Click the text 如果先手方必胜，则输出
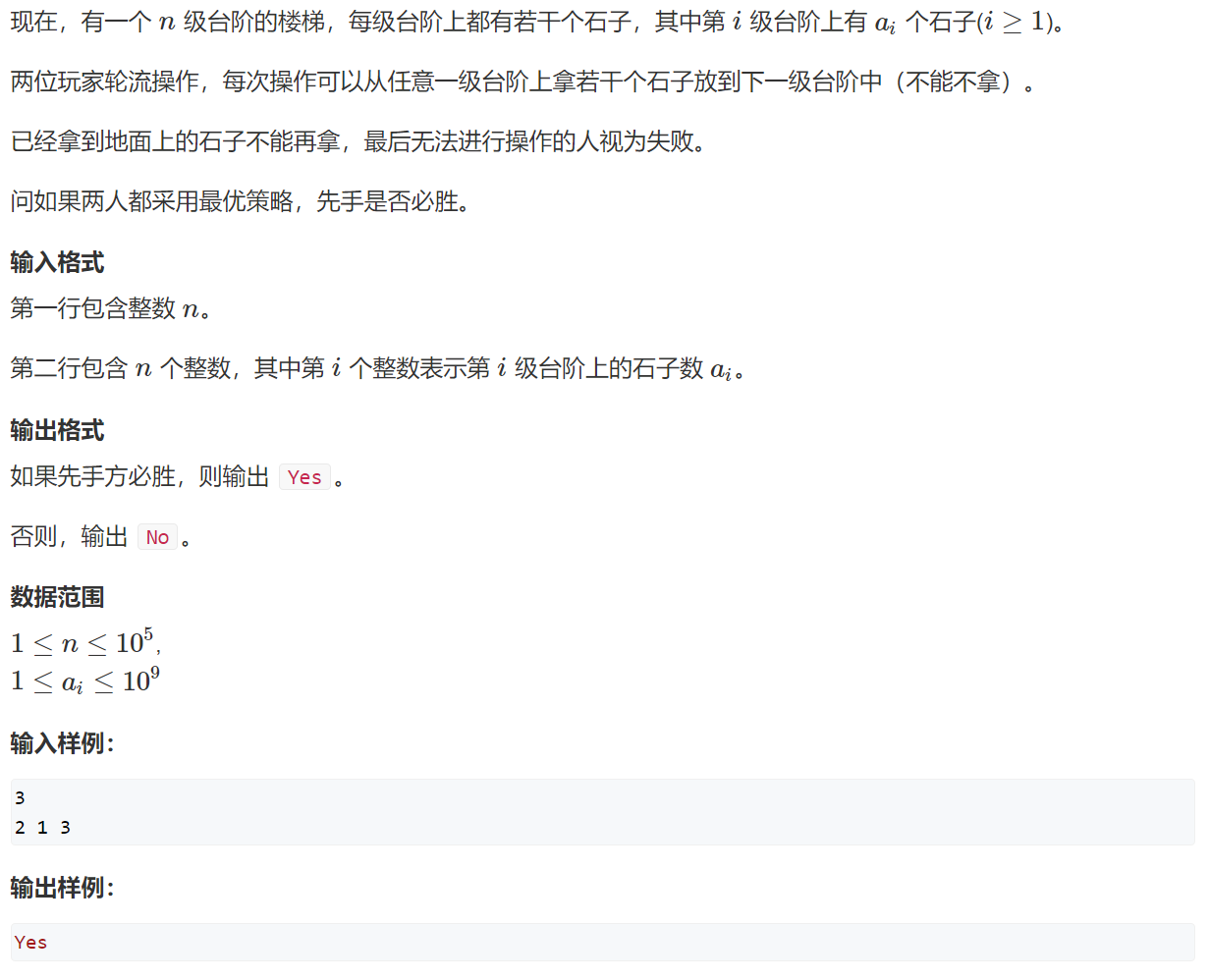Screen dimensions: 1209x980 139,477
